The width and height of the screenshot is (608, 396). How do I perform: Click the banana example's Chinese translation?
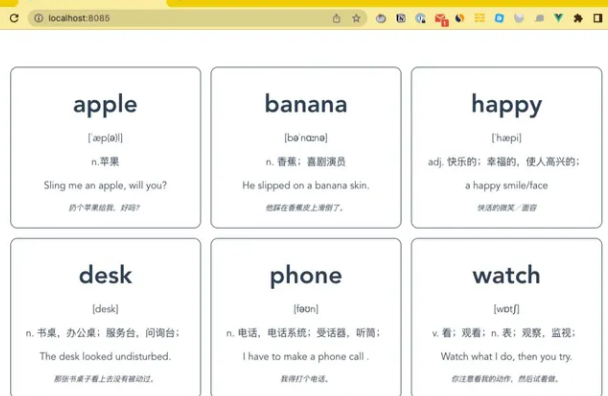[x=305, y=208]
